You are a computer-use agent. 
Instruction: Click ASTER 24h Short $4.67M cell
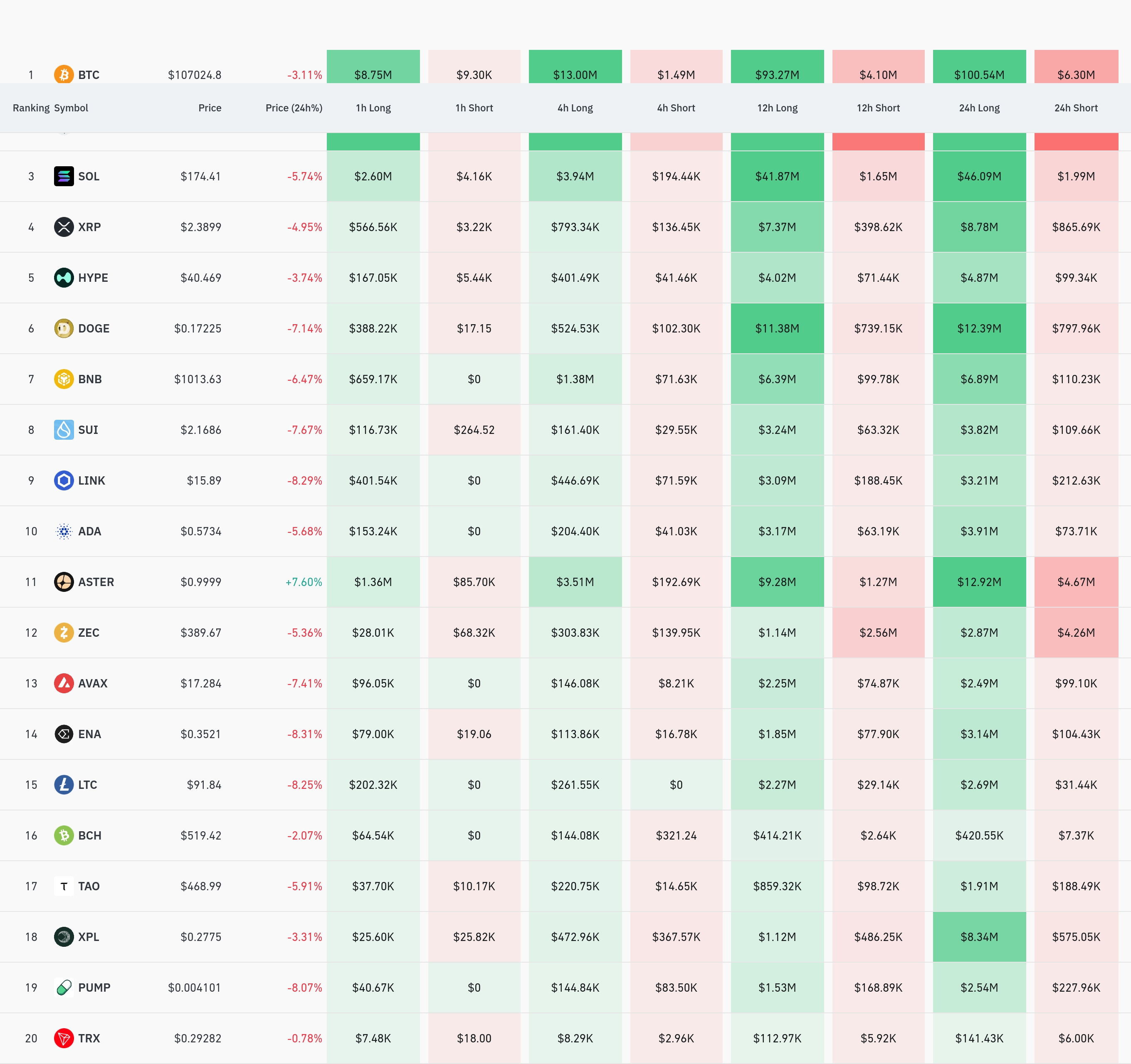(x=1075, y=582)
